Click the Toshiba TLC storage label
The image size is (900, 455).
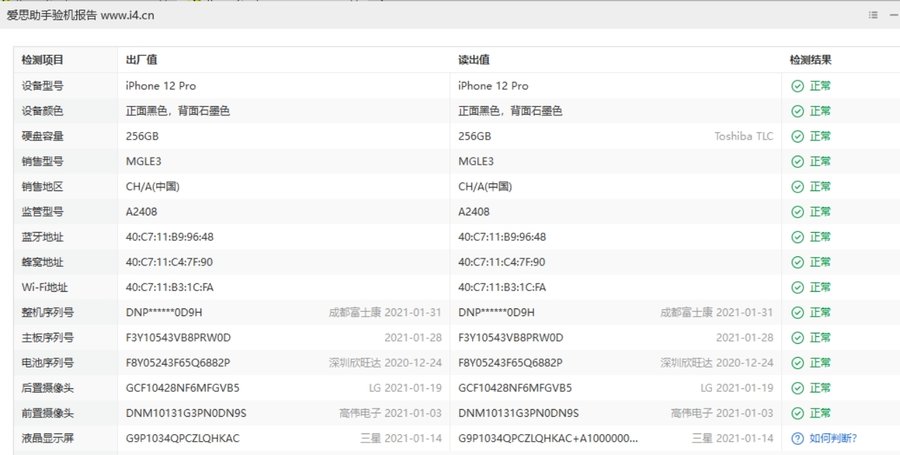click(x=745, y=136)
